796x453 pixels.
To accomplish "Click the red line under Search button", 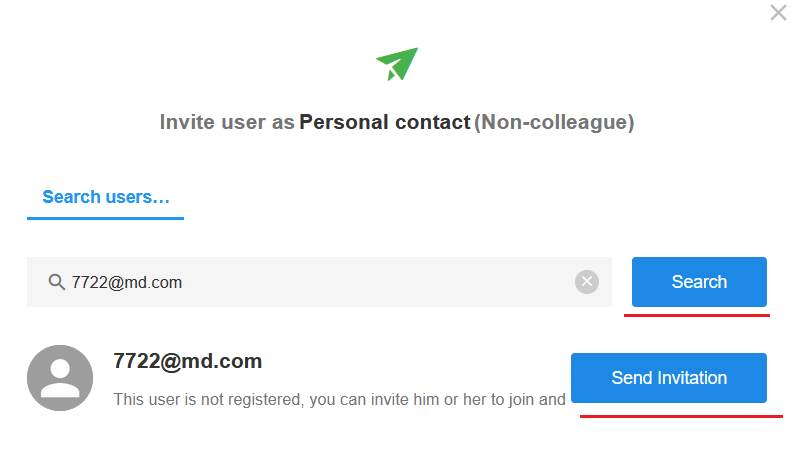I will pyautogui.click(x=697, y=315).
